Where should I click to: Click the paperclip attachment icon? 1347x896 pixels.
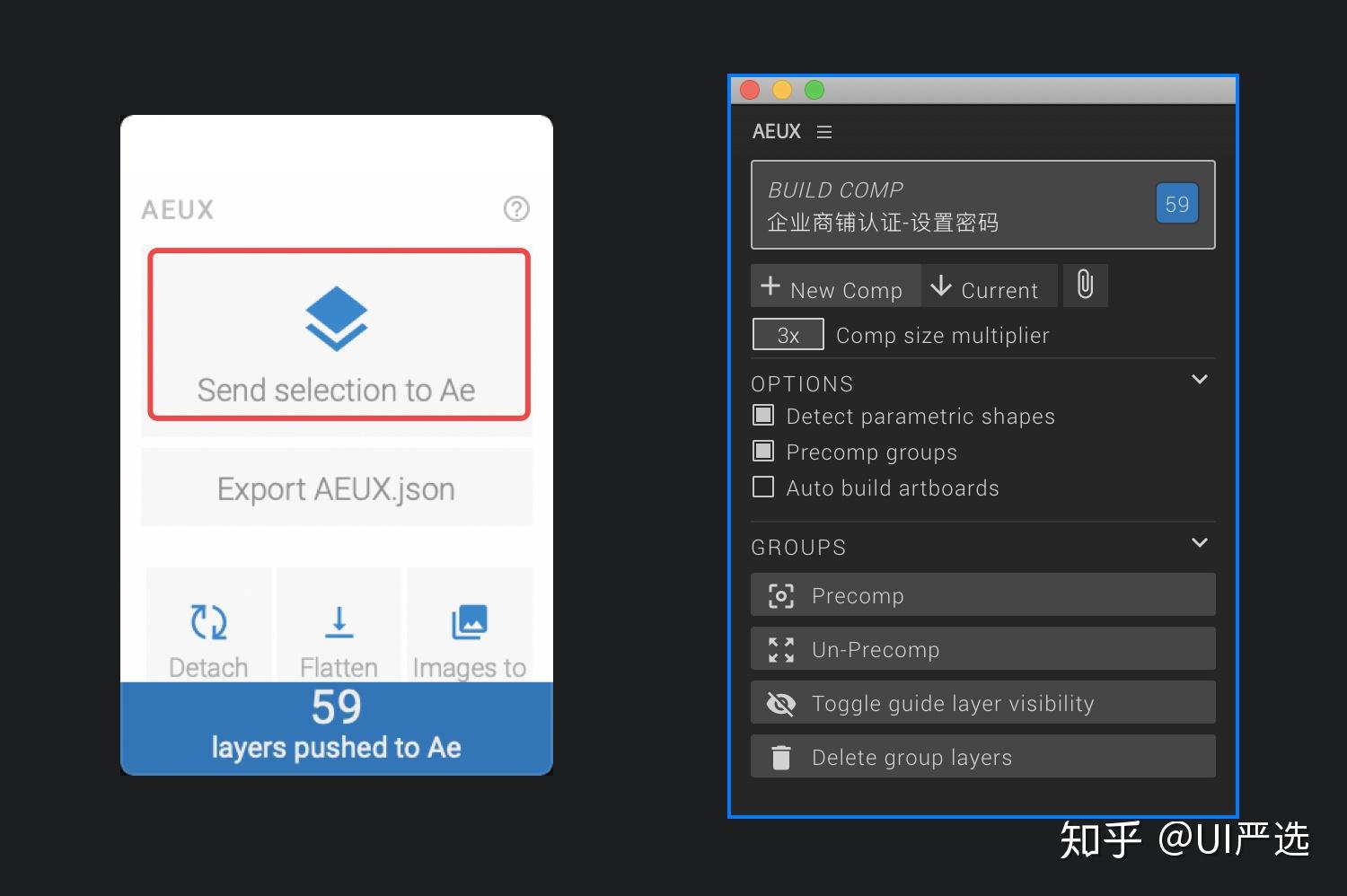1086,285
